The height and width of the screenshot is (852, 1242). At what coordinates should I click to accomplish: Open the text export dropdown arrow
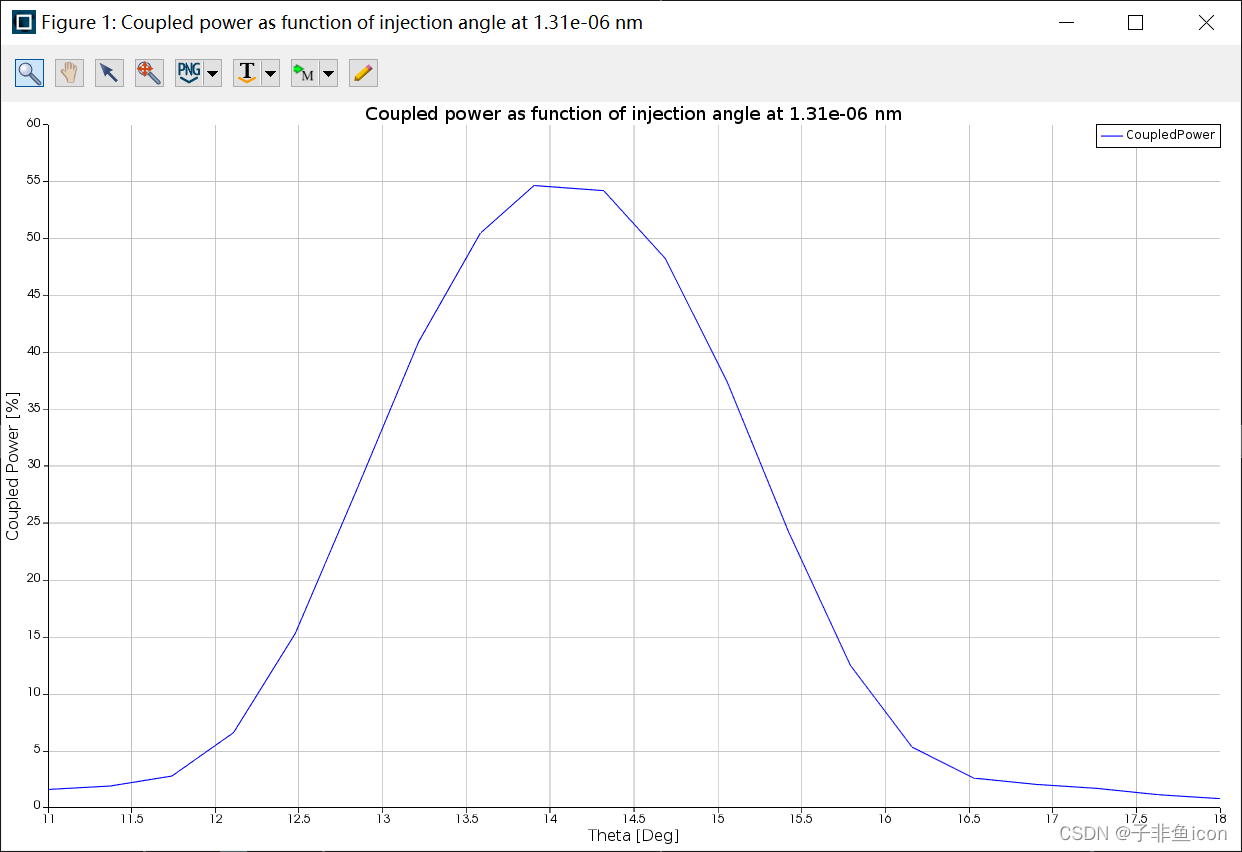click(270, 73)
